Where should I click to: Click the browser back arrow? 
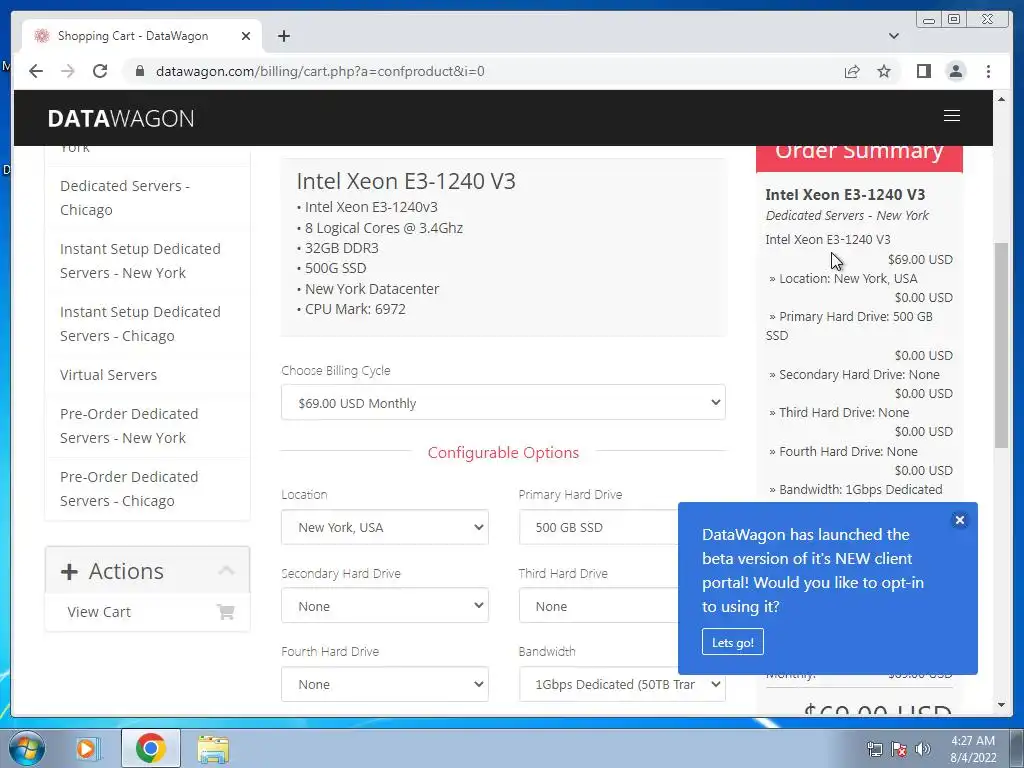pyautogui.click(x=36, y=71)
